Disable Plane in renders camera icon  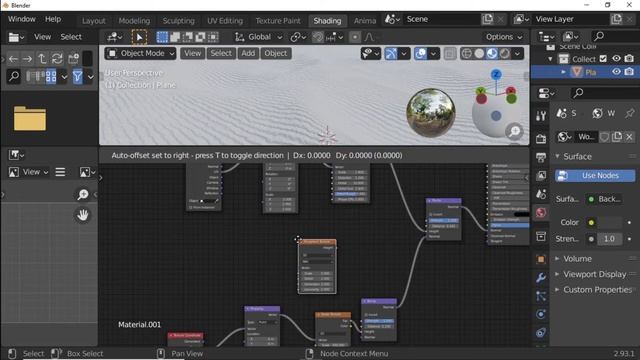[629, 72]
